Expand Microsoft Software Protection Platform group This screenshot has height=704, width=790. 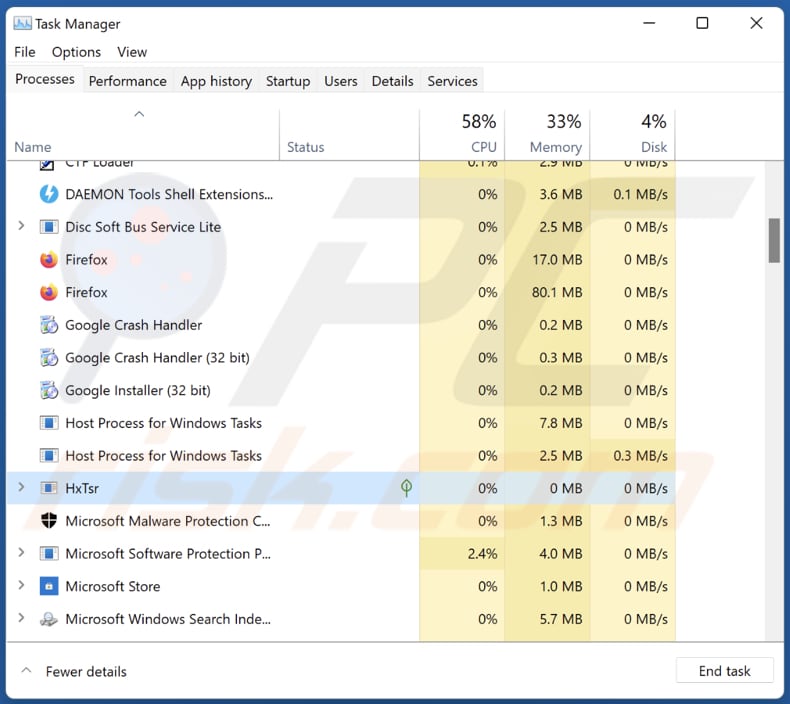(21, 553)
